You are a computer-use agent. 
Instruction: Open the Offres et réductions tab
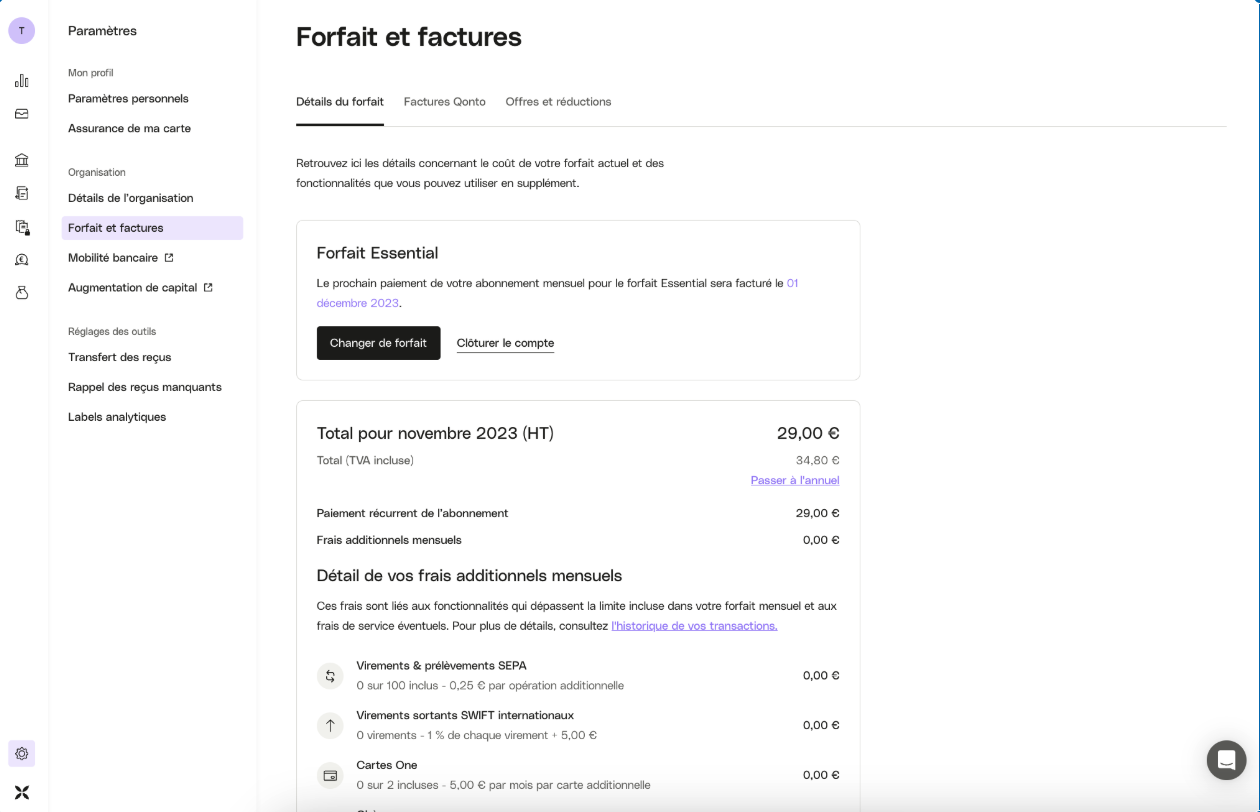click(x=558, y=102)
